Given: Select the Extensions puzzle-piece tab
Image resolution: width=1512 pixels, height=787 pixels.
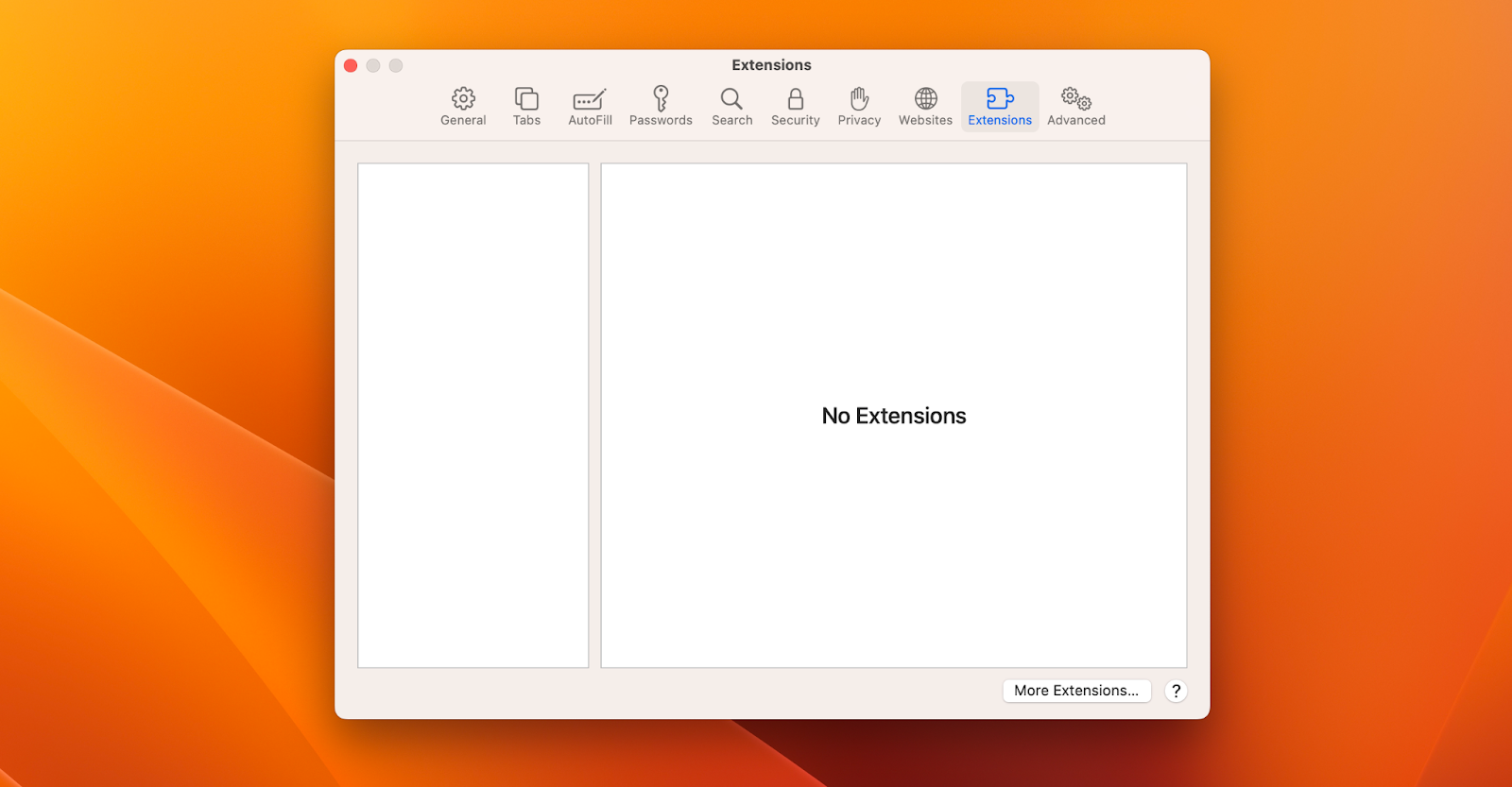Looking at the screenshot, I should tap(1000, 106).
